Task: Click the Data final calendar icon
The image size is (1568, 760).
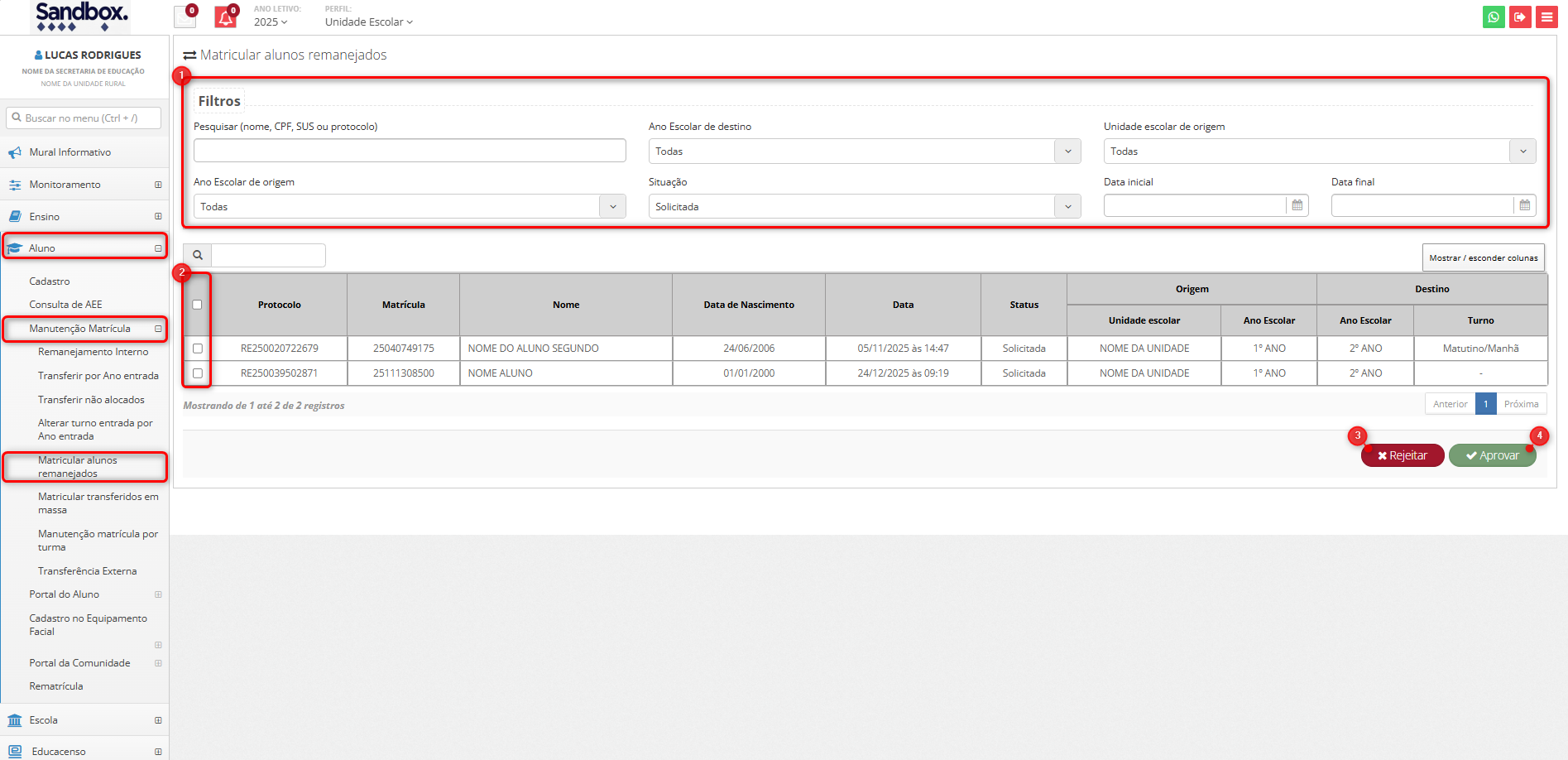Action: 1524,205
